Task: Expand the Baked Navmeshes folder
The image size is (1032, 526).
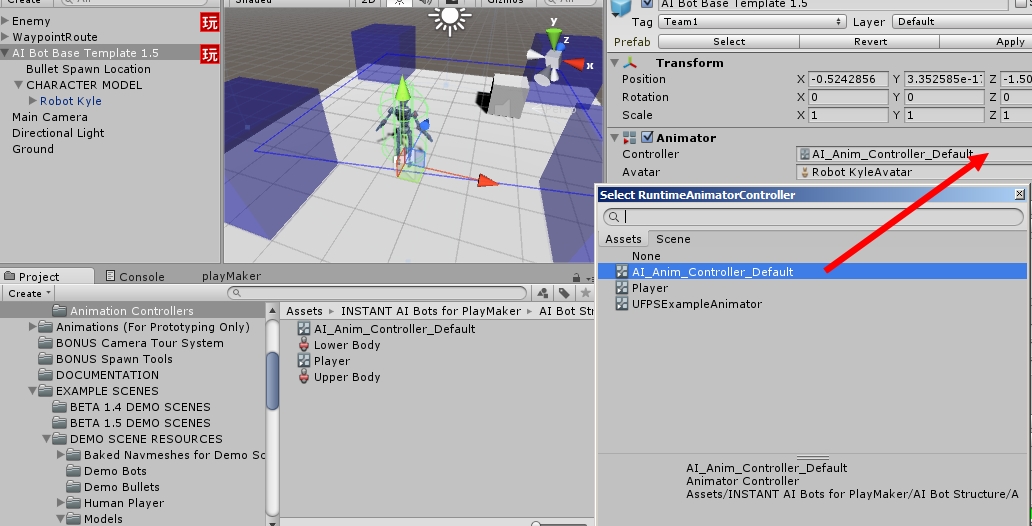Action: point(60,454)
